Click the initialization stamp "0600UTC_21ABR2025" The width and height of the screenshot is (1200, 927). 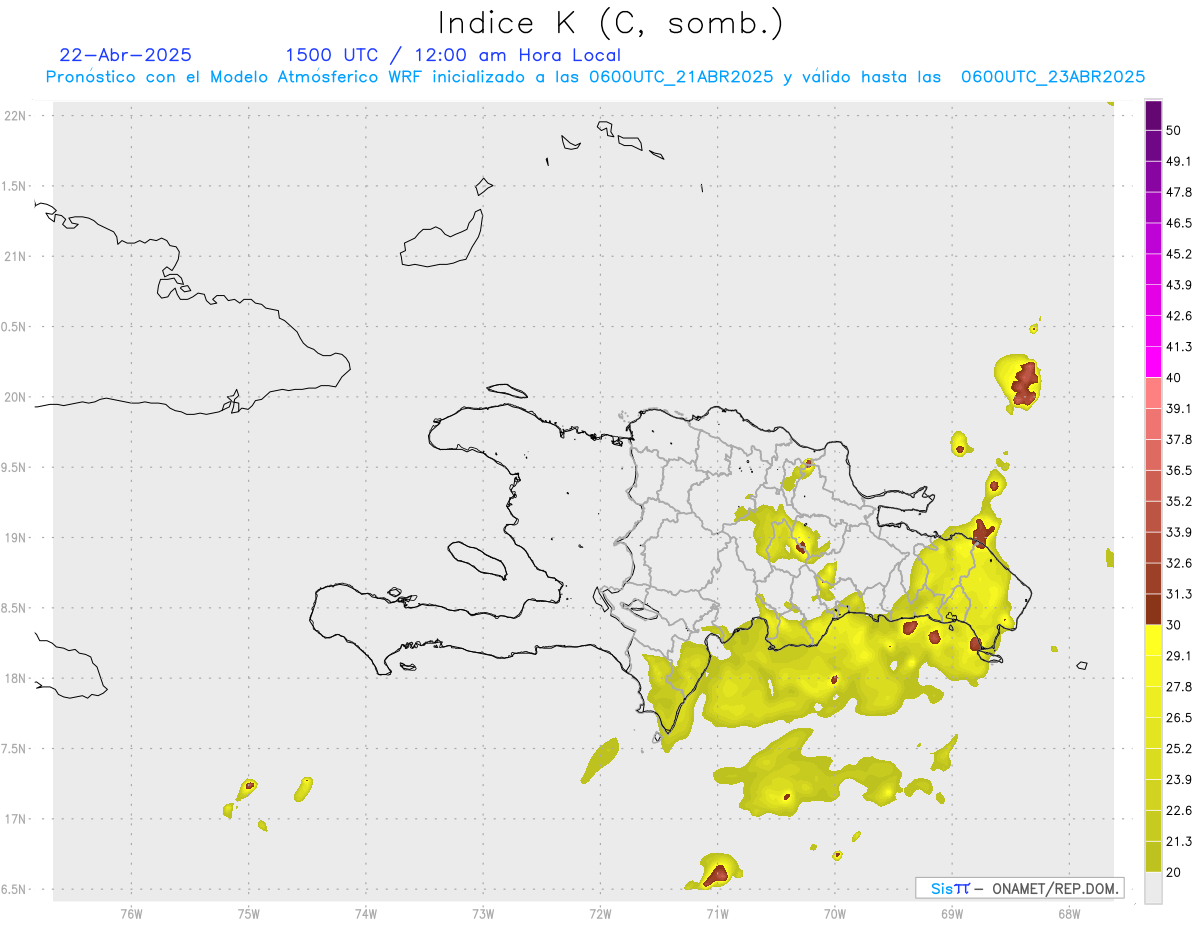[x=681, y=77]
